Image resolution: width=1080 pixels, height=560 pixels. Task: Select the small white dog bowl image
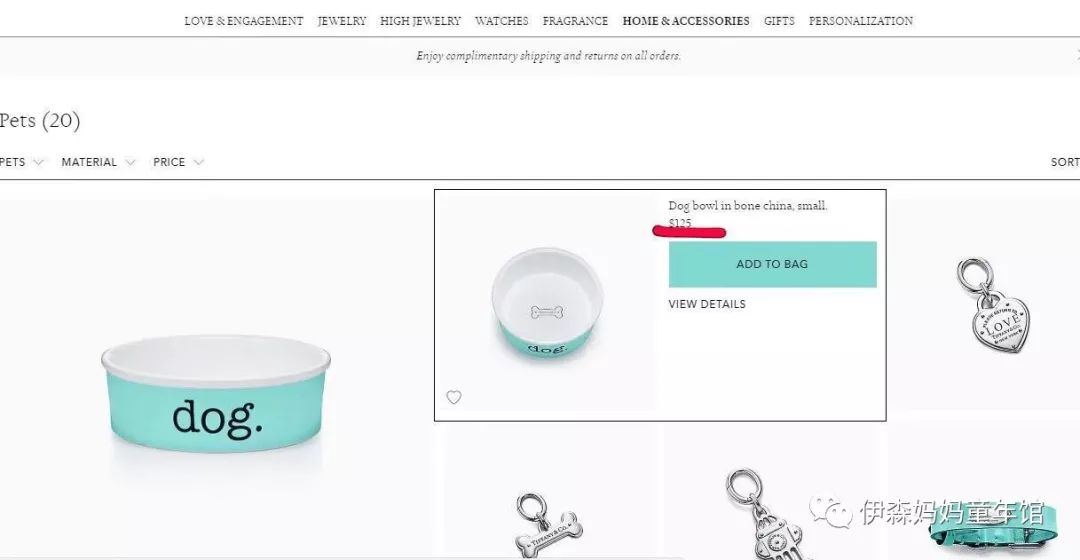tap(548, 302)
